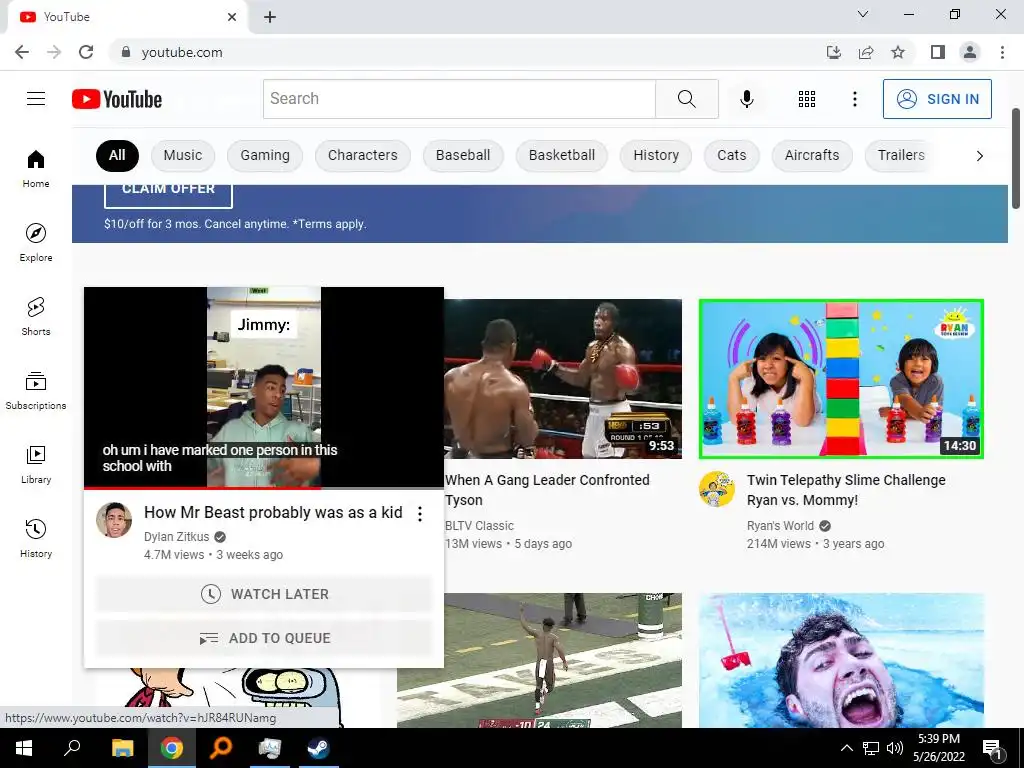Open Twin Telepathy Slime Challenge title
Viewport: 1024px width, 768px height.
[846, 490]
